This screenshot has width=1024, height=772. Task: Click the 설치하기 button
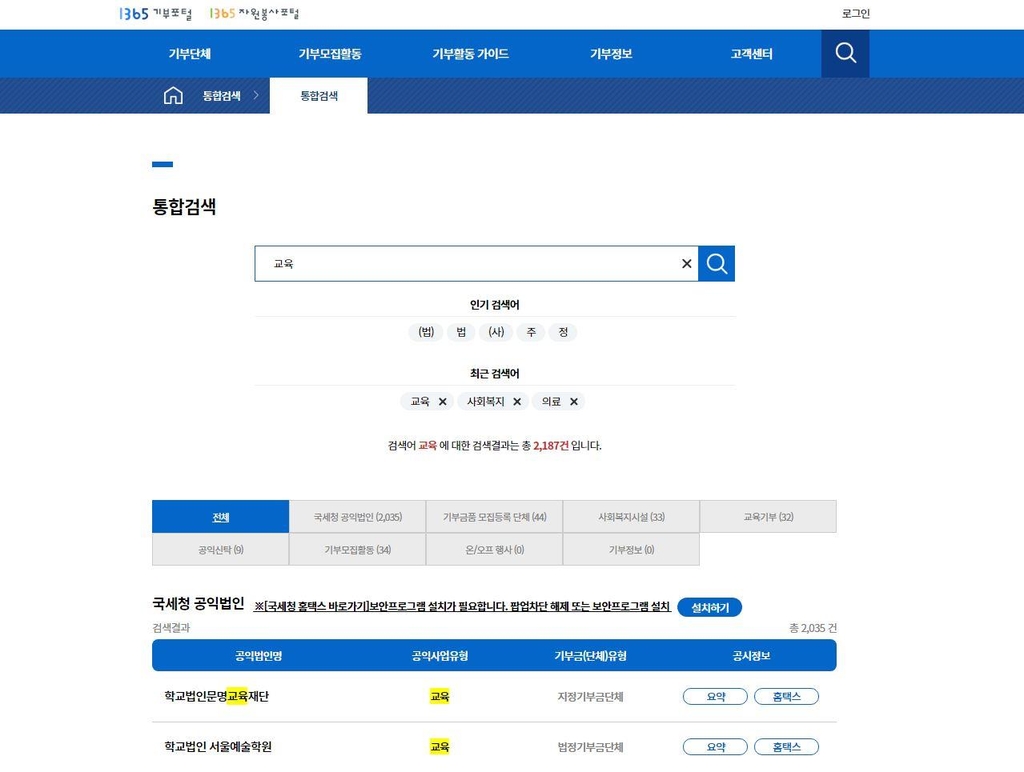(x=709, y=607)
